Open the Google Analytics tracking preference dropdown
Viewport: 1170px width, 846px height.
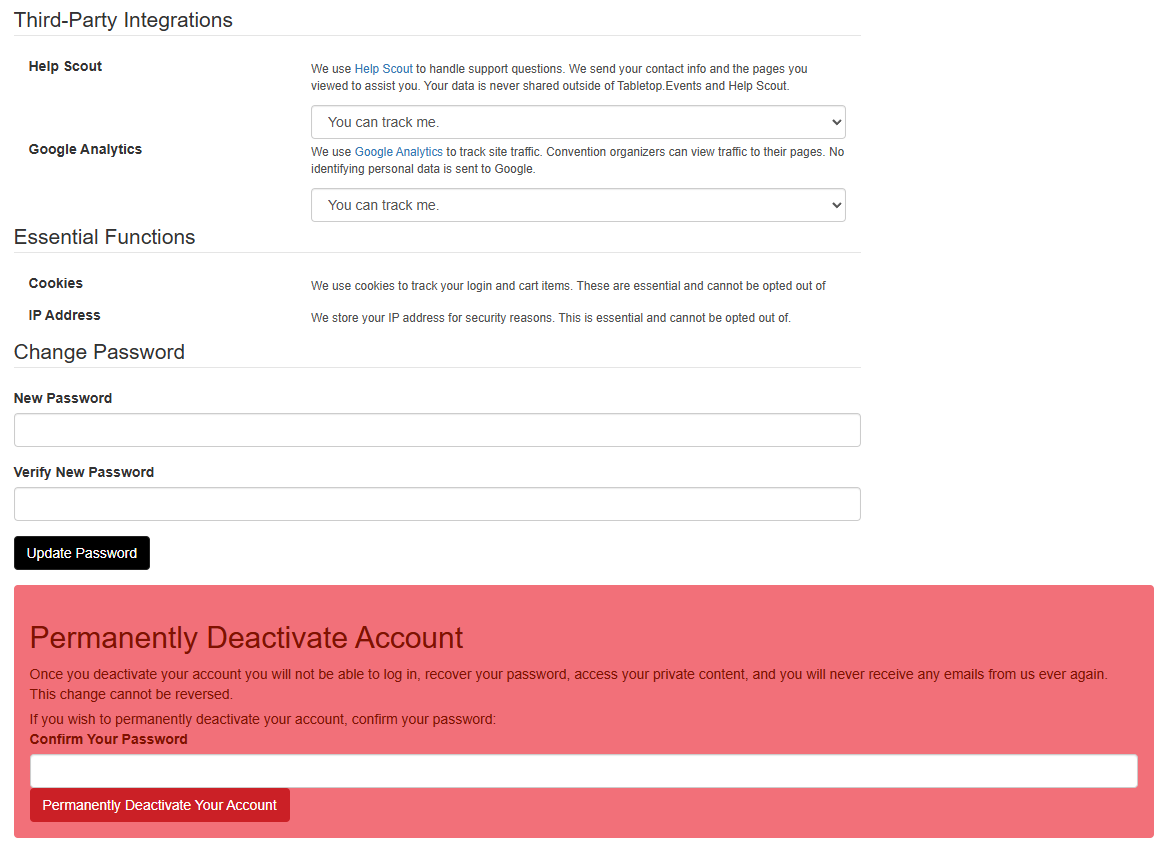click(x=578, y=204)
